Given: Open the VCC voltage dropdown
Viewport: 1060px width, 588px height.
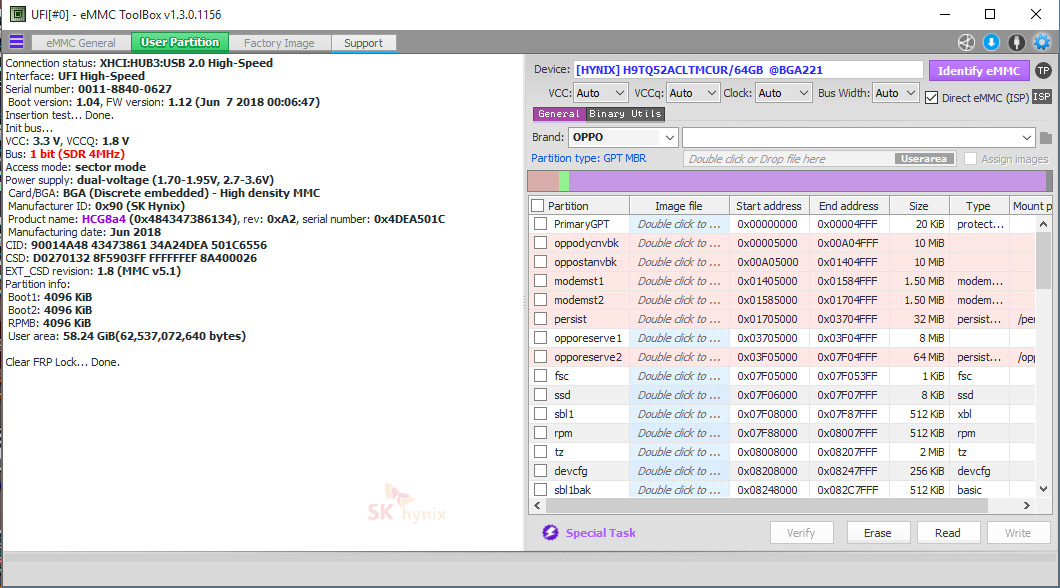Looking at the screenshot, I should click(x=600, y=93).
